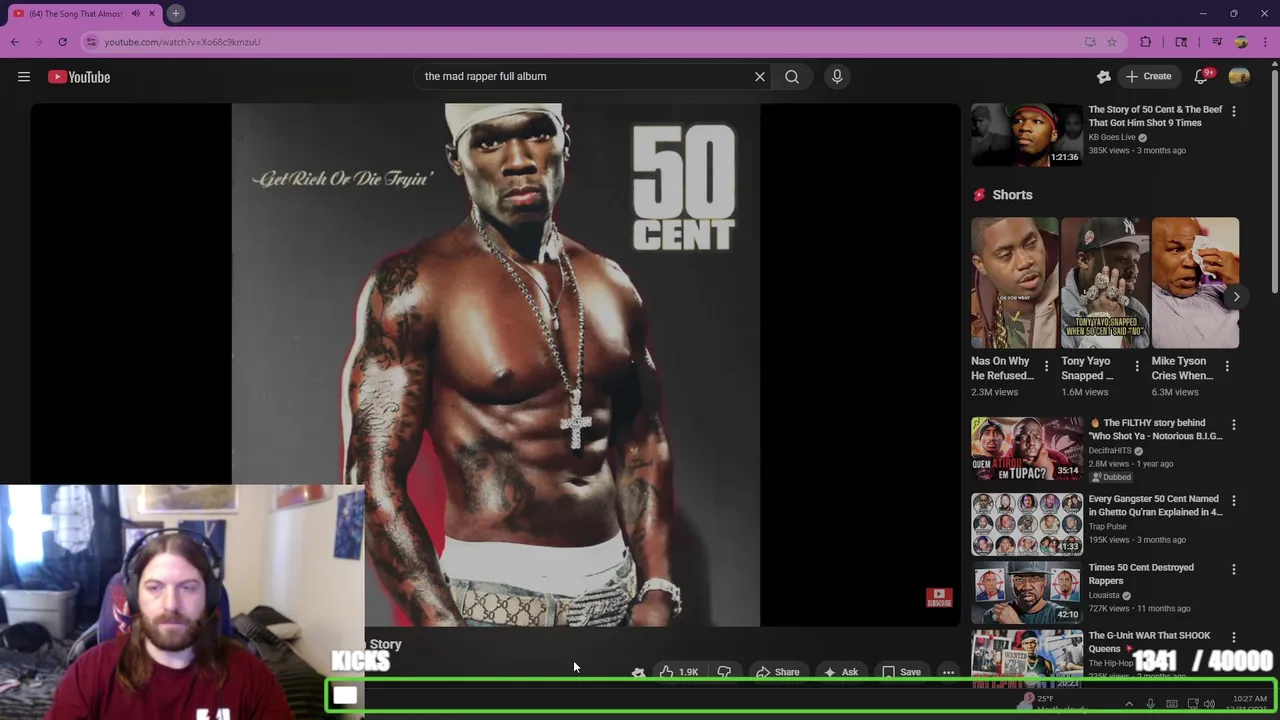Go to YouTube home via logo
This screenshot has height=720, width=1280.
[x=79, y=77]
